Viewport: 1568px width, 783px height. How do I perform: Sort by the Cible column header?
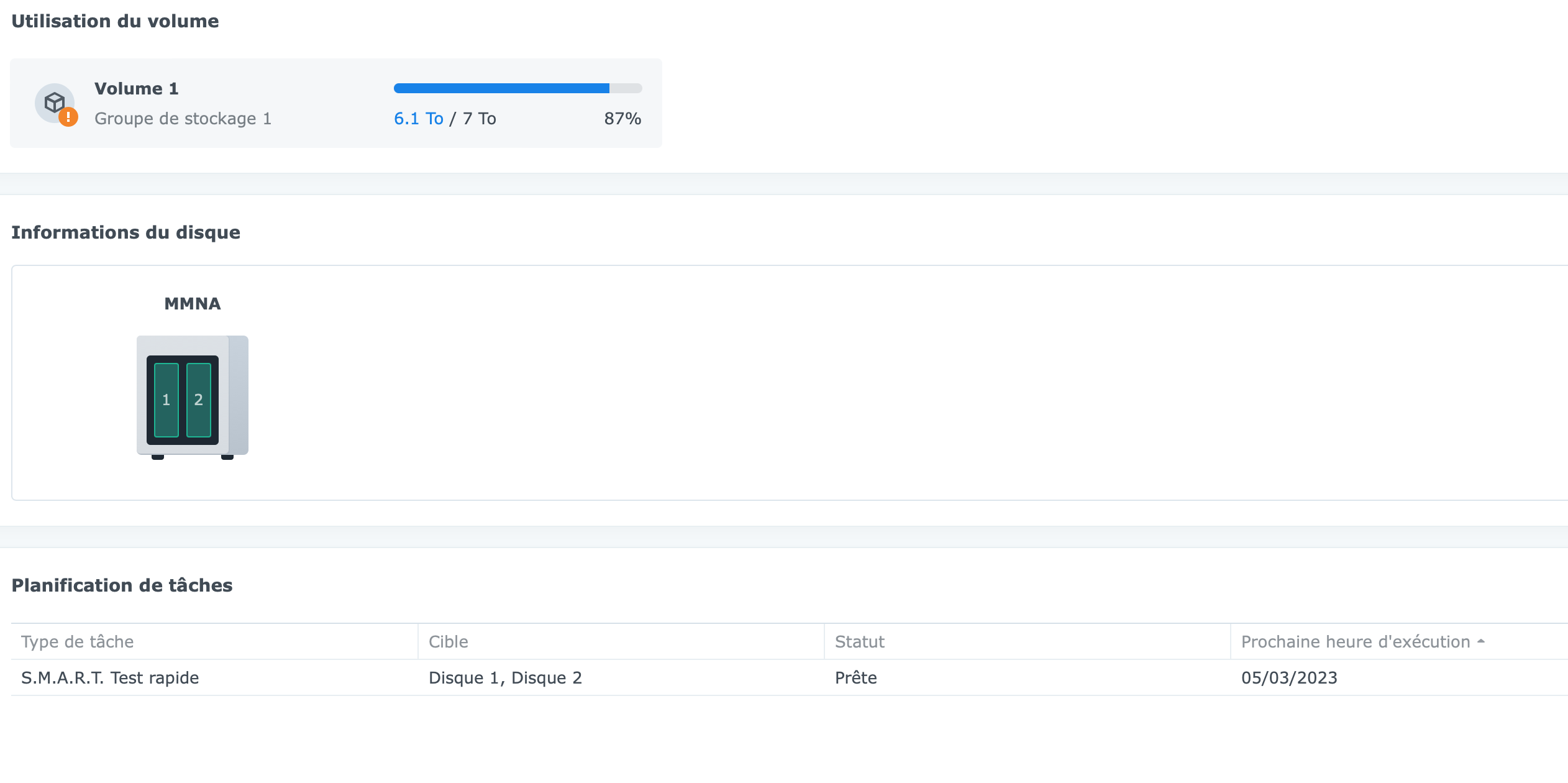tap(449, 642)
